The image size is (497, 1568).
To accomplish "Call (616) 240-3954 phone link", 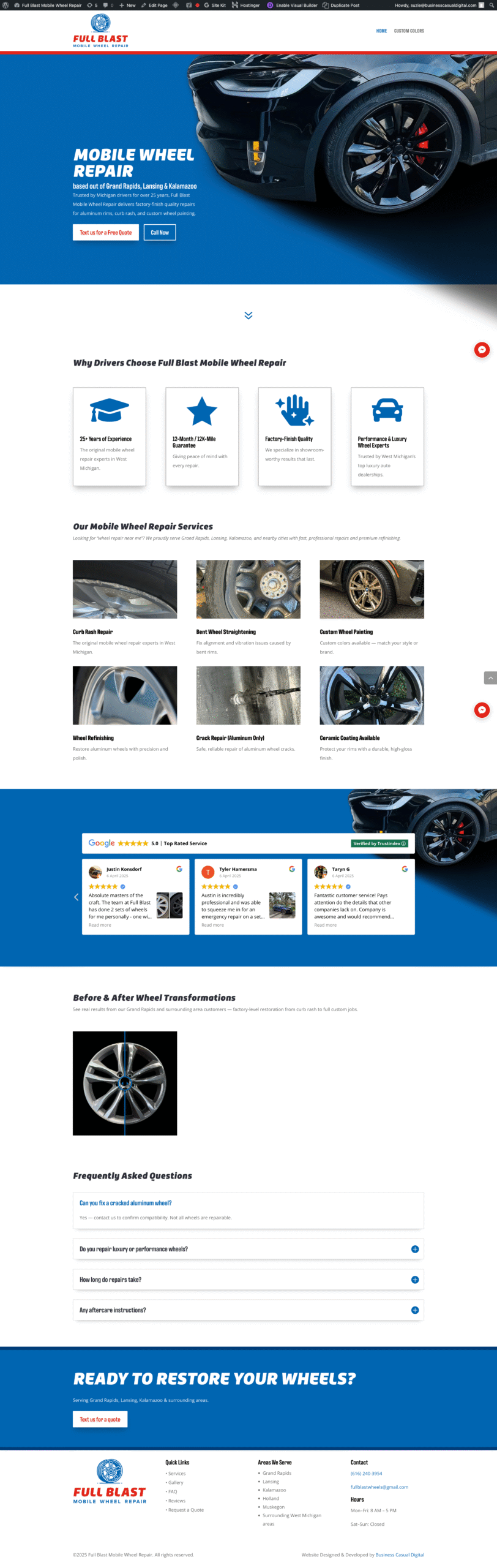I will pyautogui.click(x=366, y=1474).
